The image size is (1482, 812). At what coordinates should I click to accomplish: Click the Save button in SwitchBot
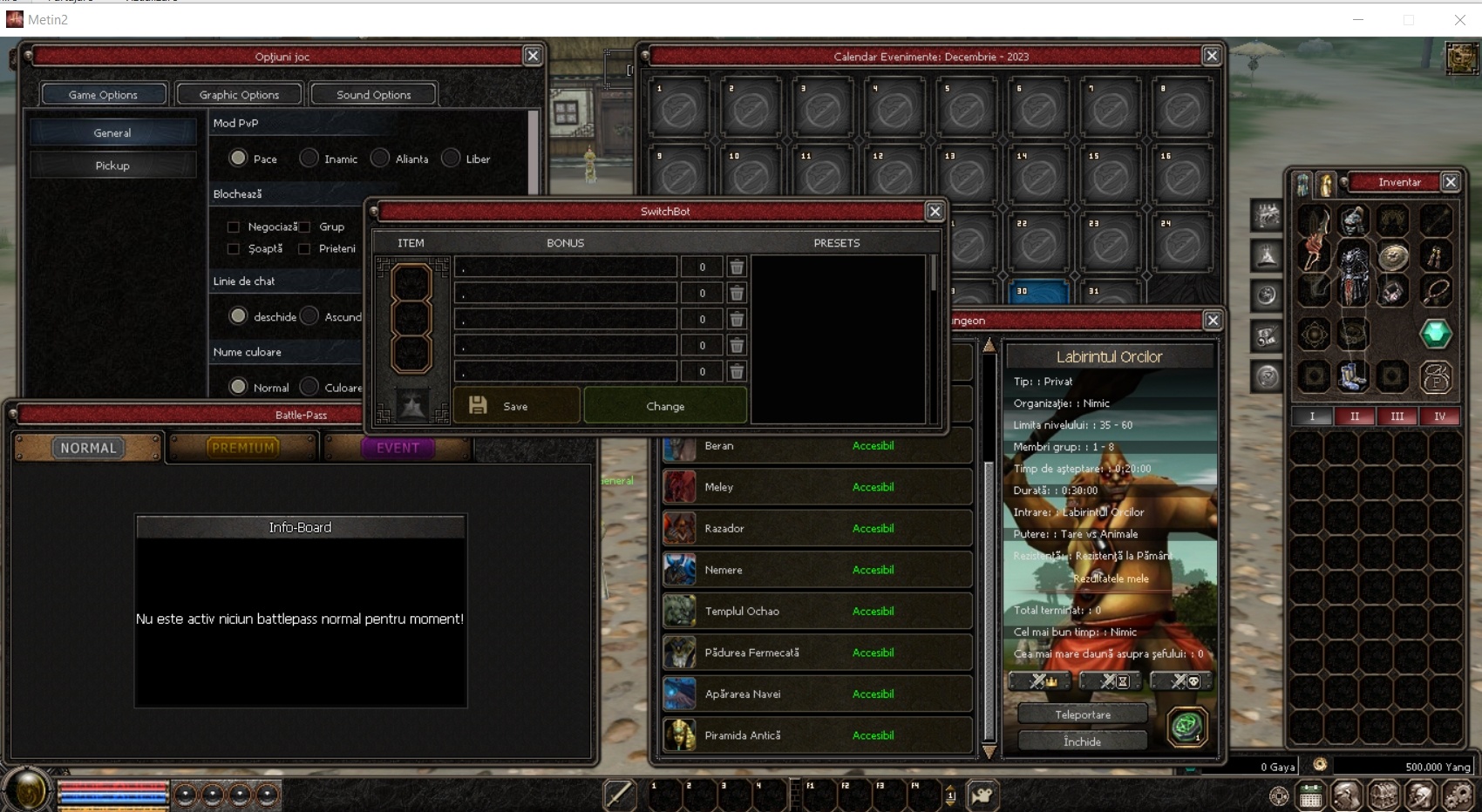[x=516, y=406]
